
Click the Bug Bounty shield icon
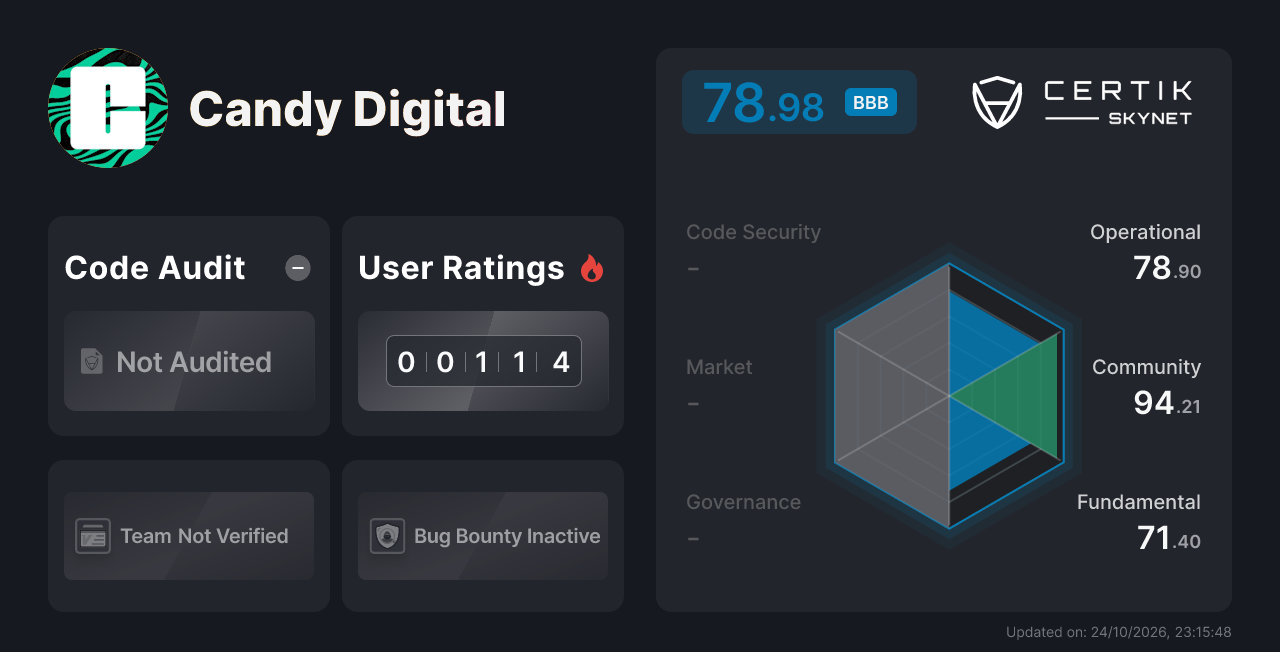tap(387, 536)
